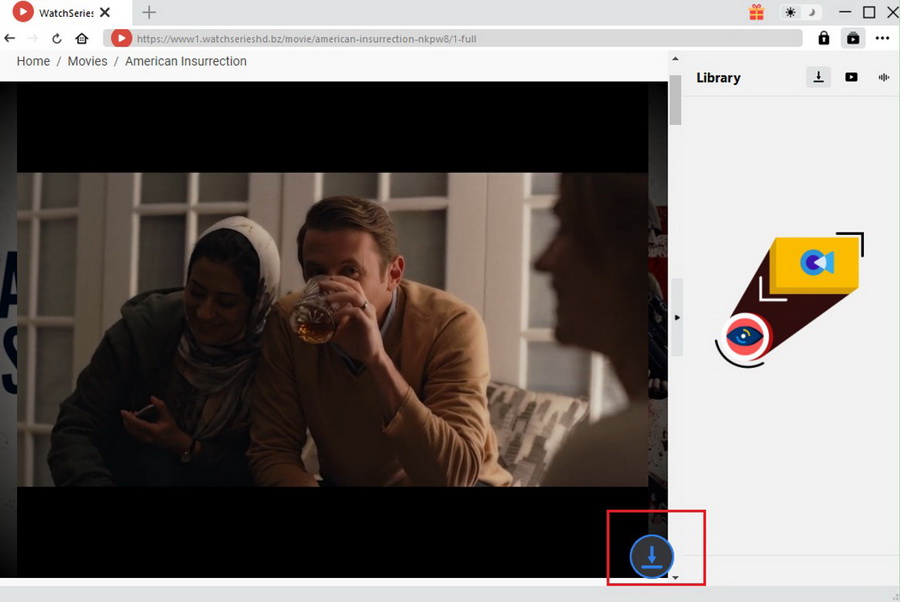900x602 pixels.
Task: Click the Movies breadcrumb link
Action: click(87, 61)
